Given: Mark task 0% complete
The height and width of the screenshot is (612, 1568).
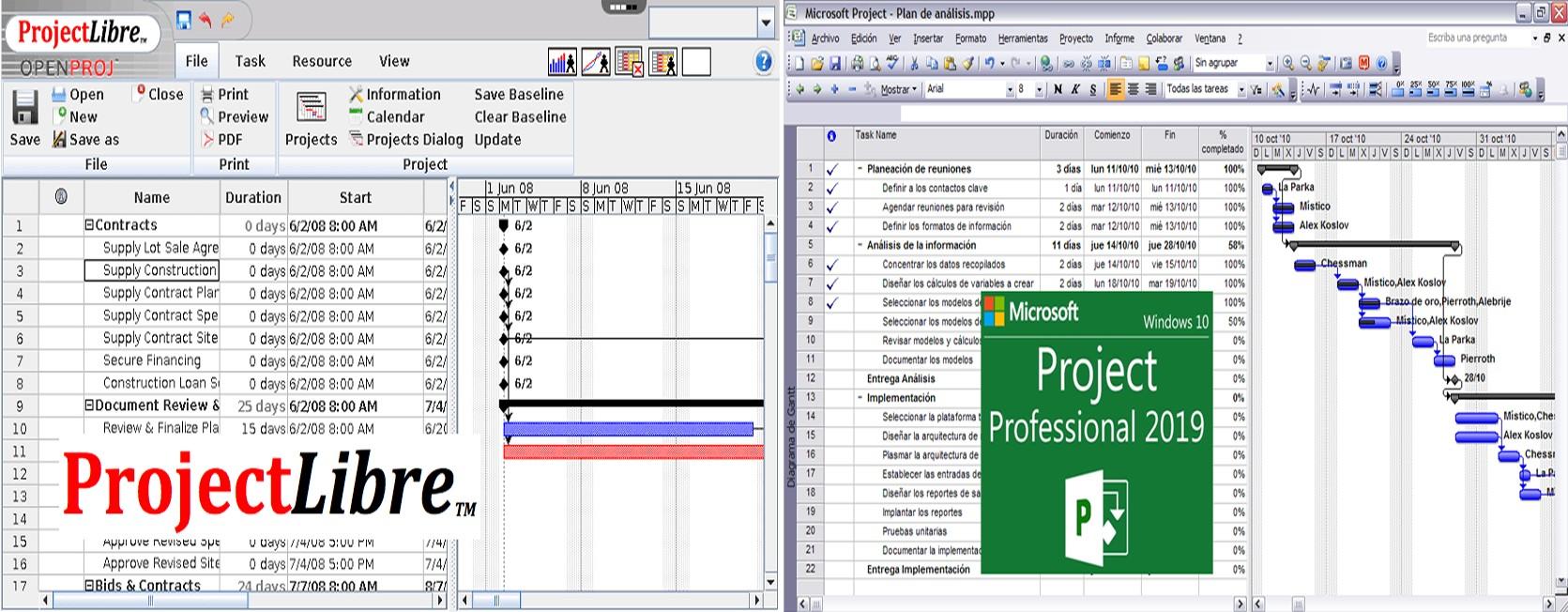Looking at the screenshot, I should pyautogui.click(x=1399, y=89).
